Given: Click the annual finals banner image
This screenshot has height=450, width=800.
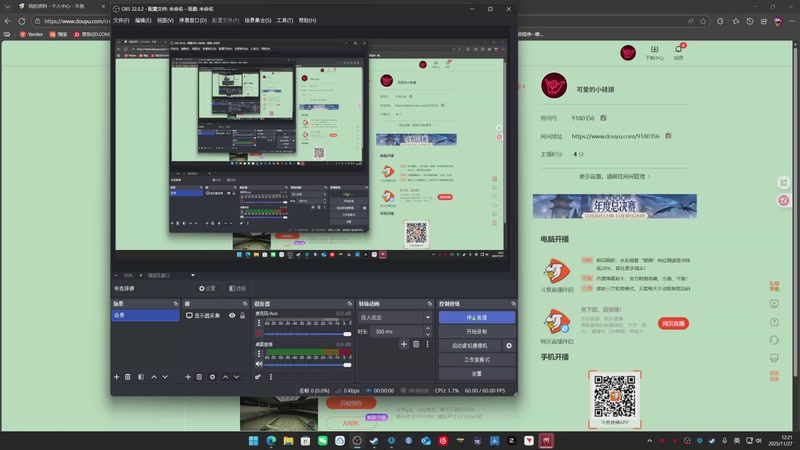Looking at the screenshot, I should point(615,206).
